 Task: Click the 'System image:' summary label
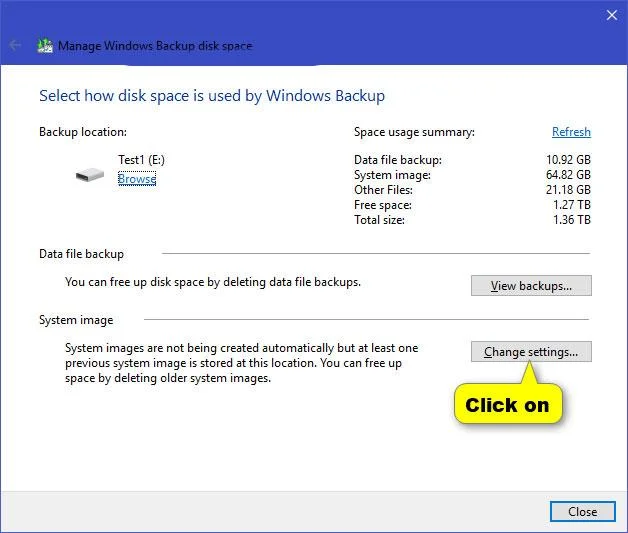pyautogui.click(x=392, y=175)
